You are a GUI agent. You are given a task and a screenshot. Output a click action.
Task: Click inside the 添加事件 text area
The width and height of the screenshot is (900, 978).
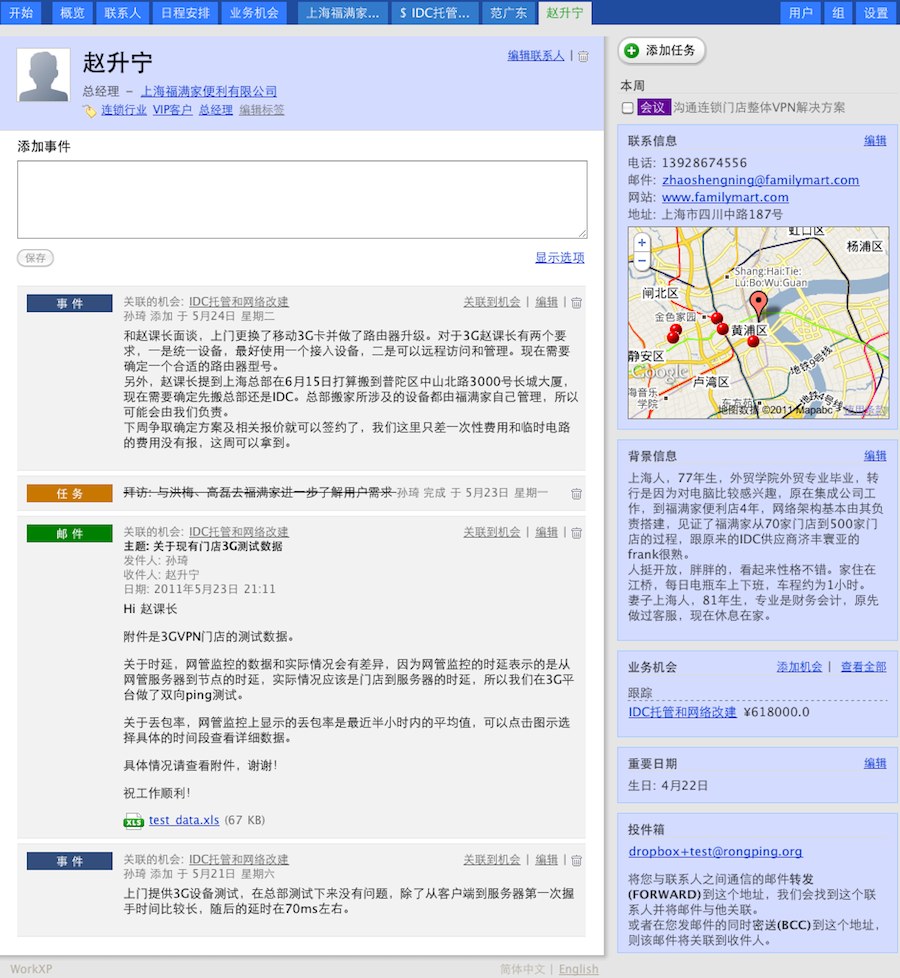(302, 200)
